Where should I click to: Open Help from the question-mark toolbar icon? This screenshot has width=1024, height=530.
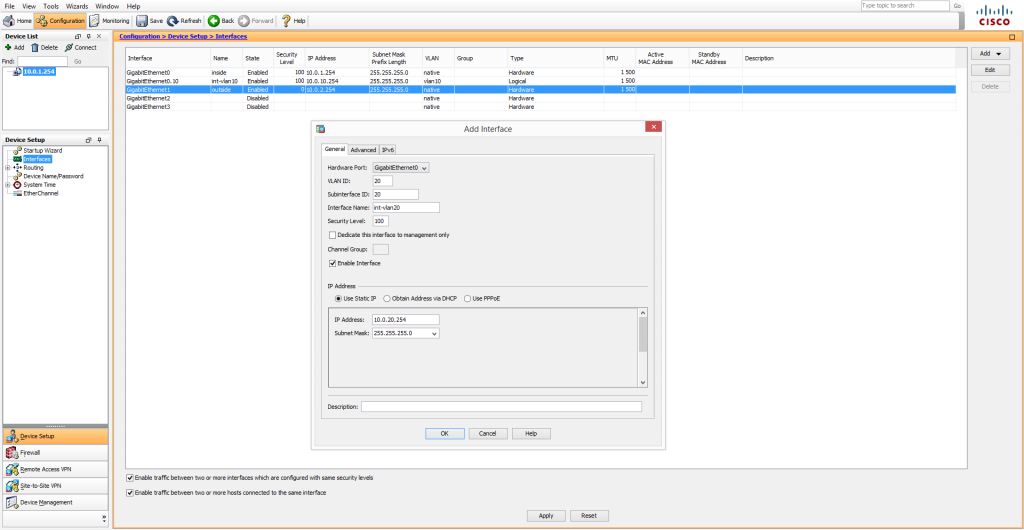293,21
